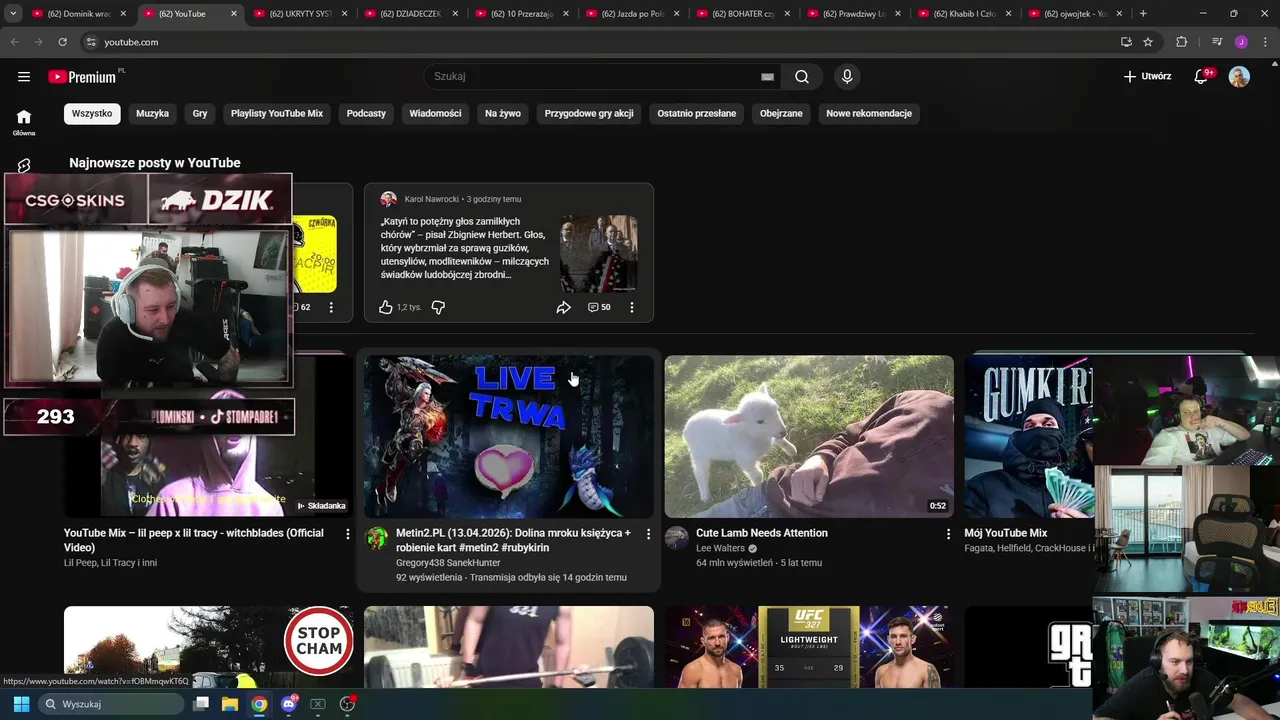This screenshot has height=720, width=1280.
Task: Click Karol Nawrocki author name
Action: (x=432, y=199)
